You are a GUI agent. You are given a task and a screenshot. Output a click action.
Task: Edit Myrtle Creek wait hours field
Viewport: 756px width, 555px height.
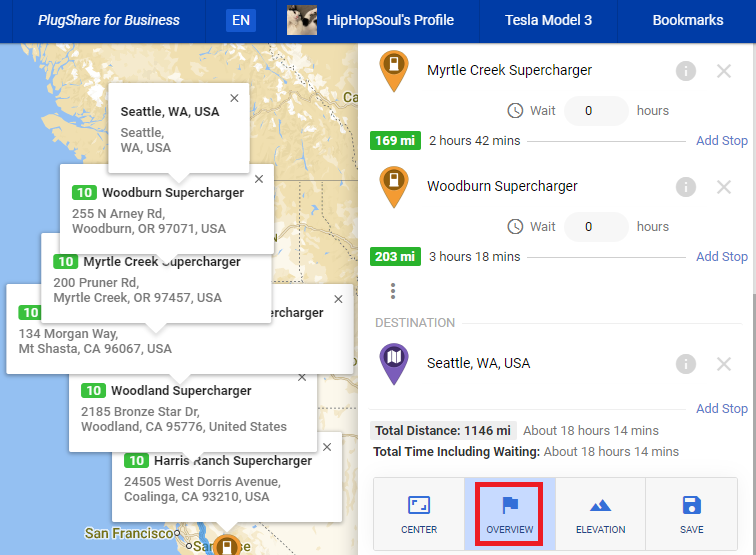(596, 111)
